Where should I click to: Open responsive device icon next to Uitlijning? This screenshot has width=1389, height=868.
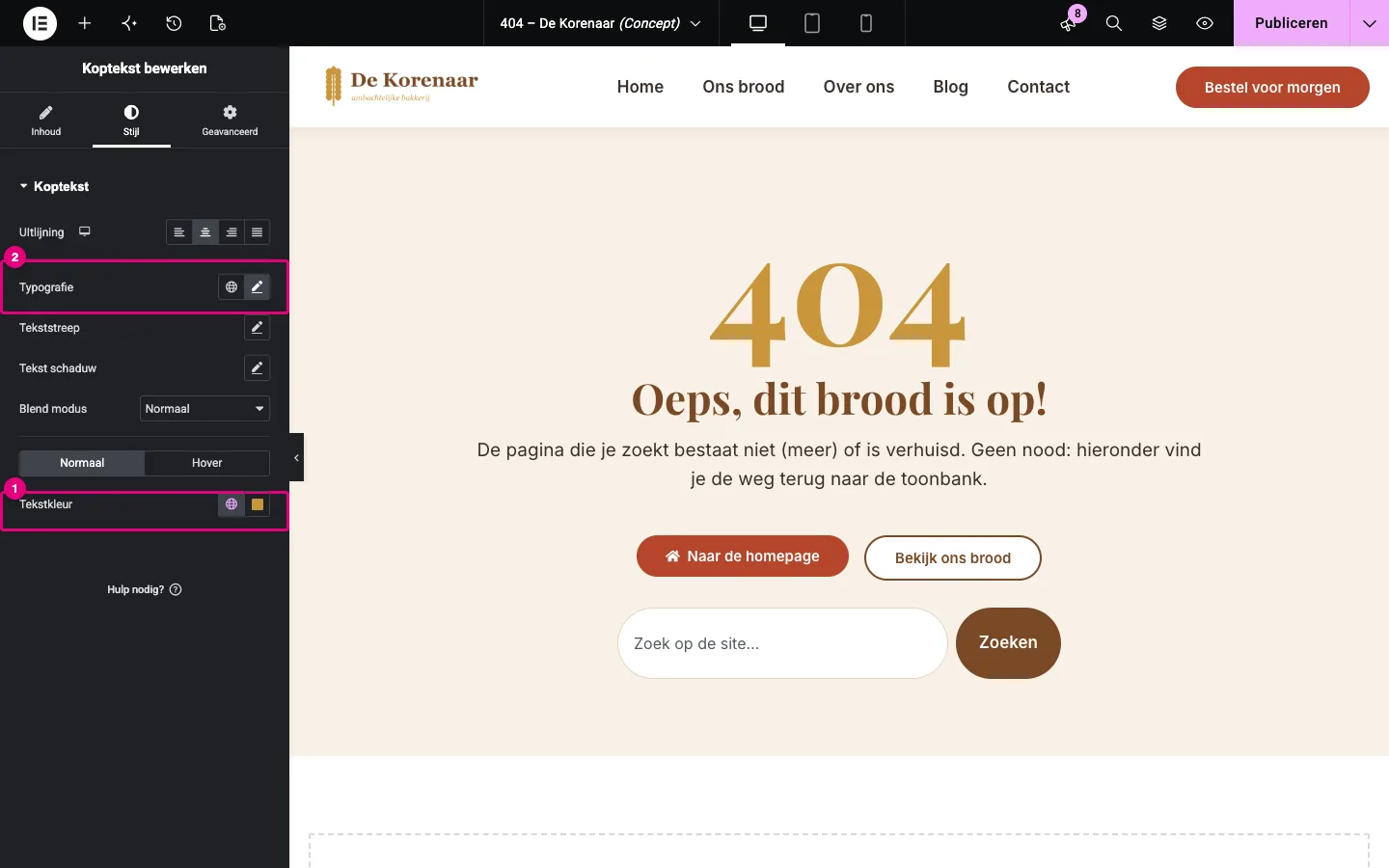pyautogui.click(x=85, y=231)
